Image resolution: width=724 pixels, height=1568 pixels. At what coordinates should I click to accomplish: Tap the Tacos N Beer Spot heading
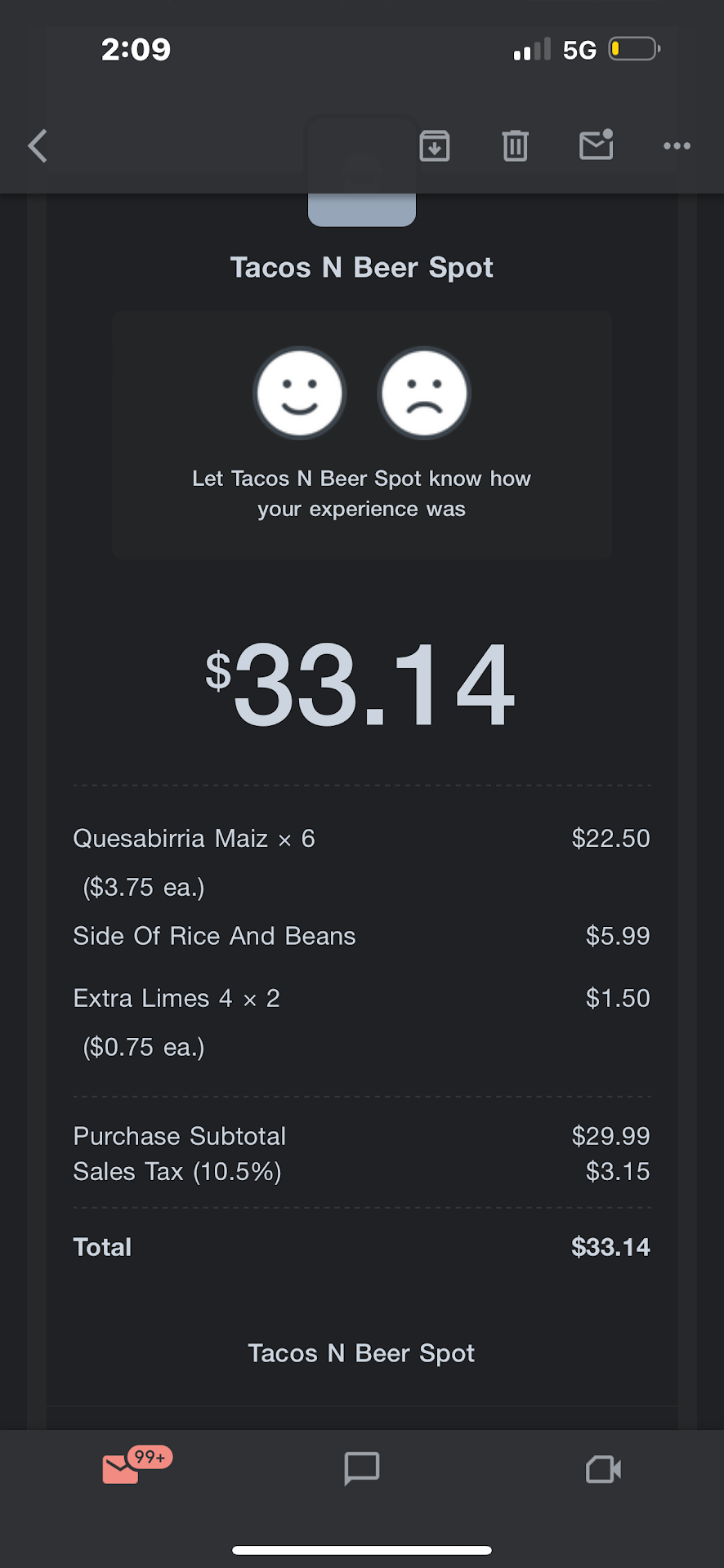click(362, 268)
